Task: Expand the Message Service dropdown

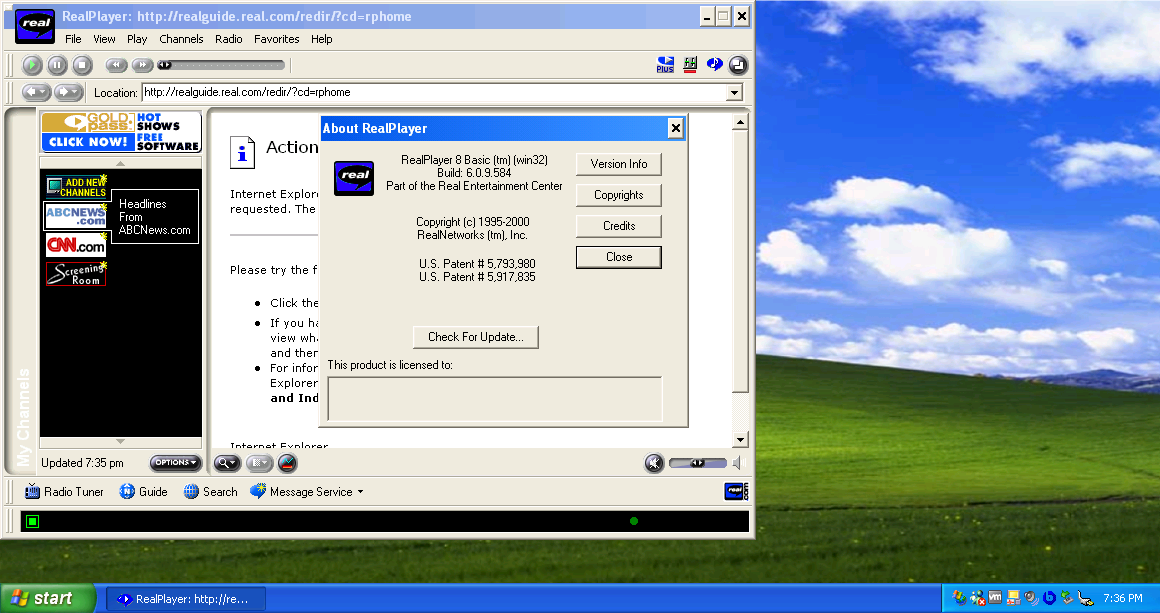Action: coord(360,492)
